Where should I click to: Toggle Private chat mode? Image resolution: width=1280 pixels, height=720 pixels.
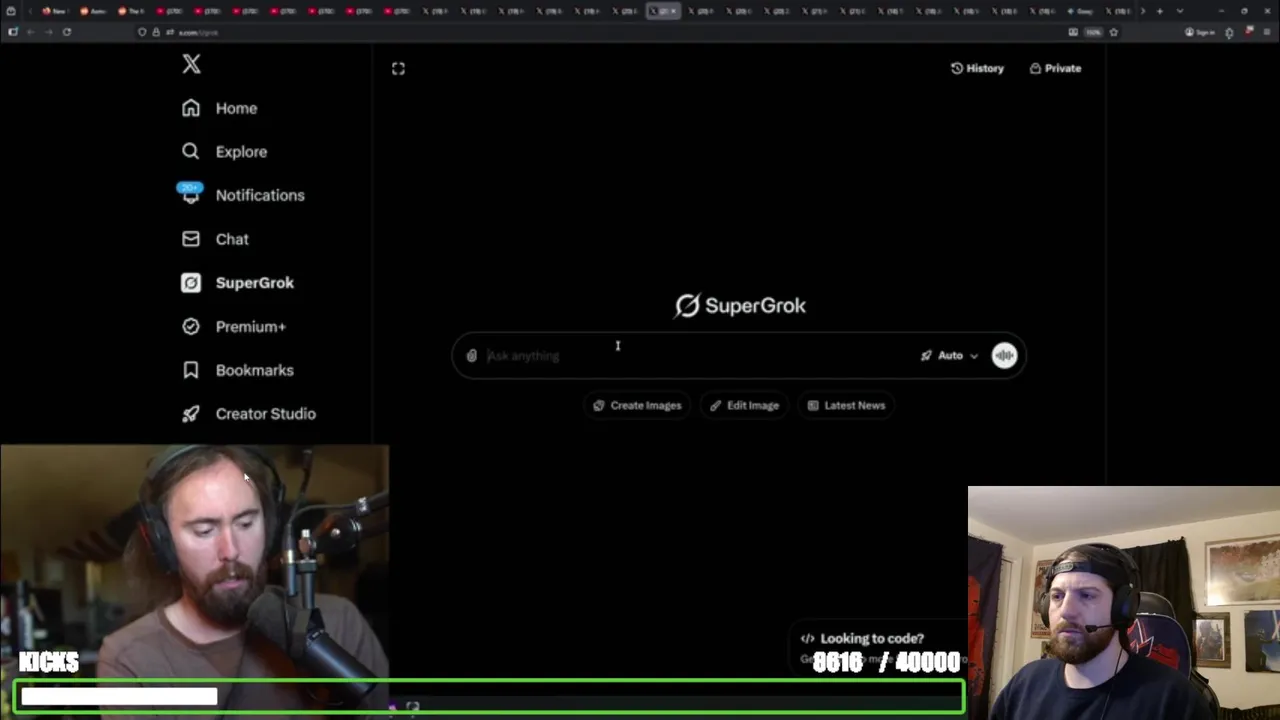(x=1055, y=68)
